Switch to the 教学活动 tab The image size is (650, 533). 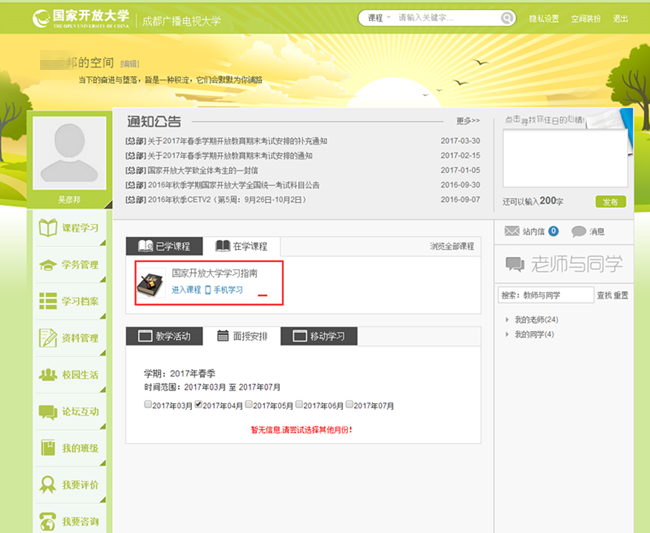click(164, 336)
